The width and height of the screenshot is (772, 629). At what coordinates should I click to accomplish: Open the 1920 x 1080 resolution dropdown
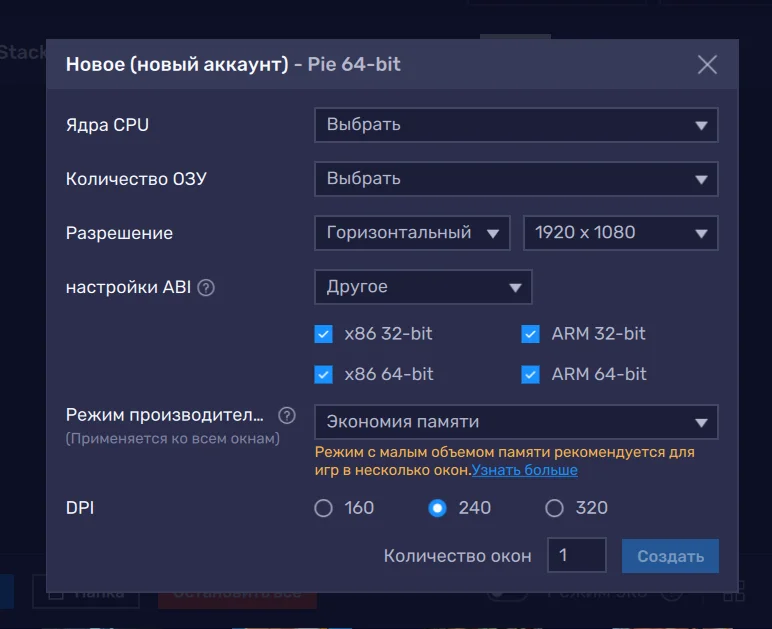click(620, 233)
